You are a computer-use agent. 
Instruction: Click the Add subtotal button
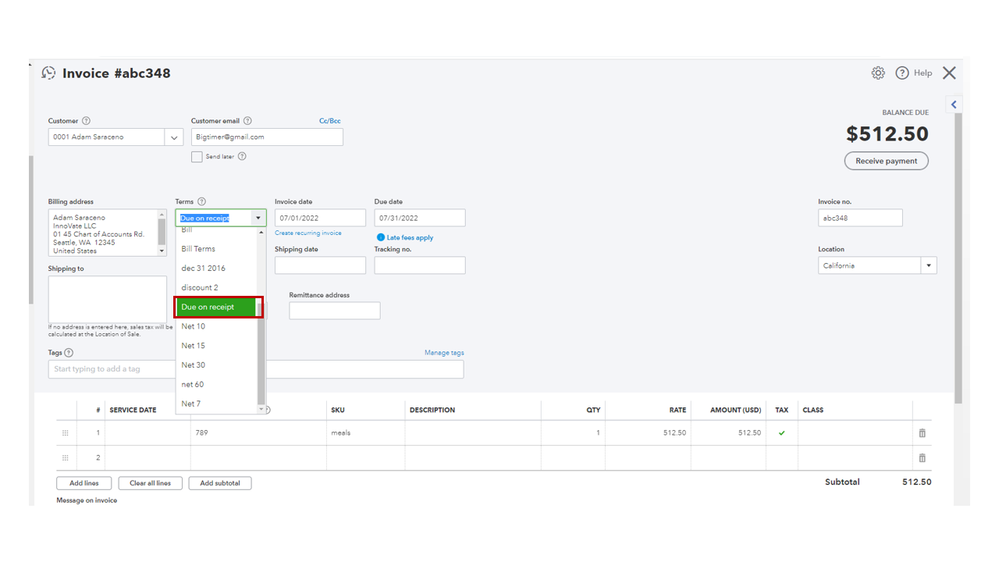point(220,484)
